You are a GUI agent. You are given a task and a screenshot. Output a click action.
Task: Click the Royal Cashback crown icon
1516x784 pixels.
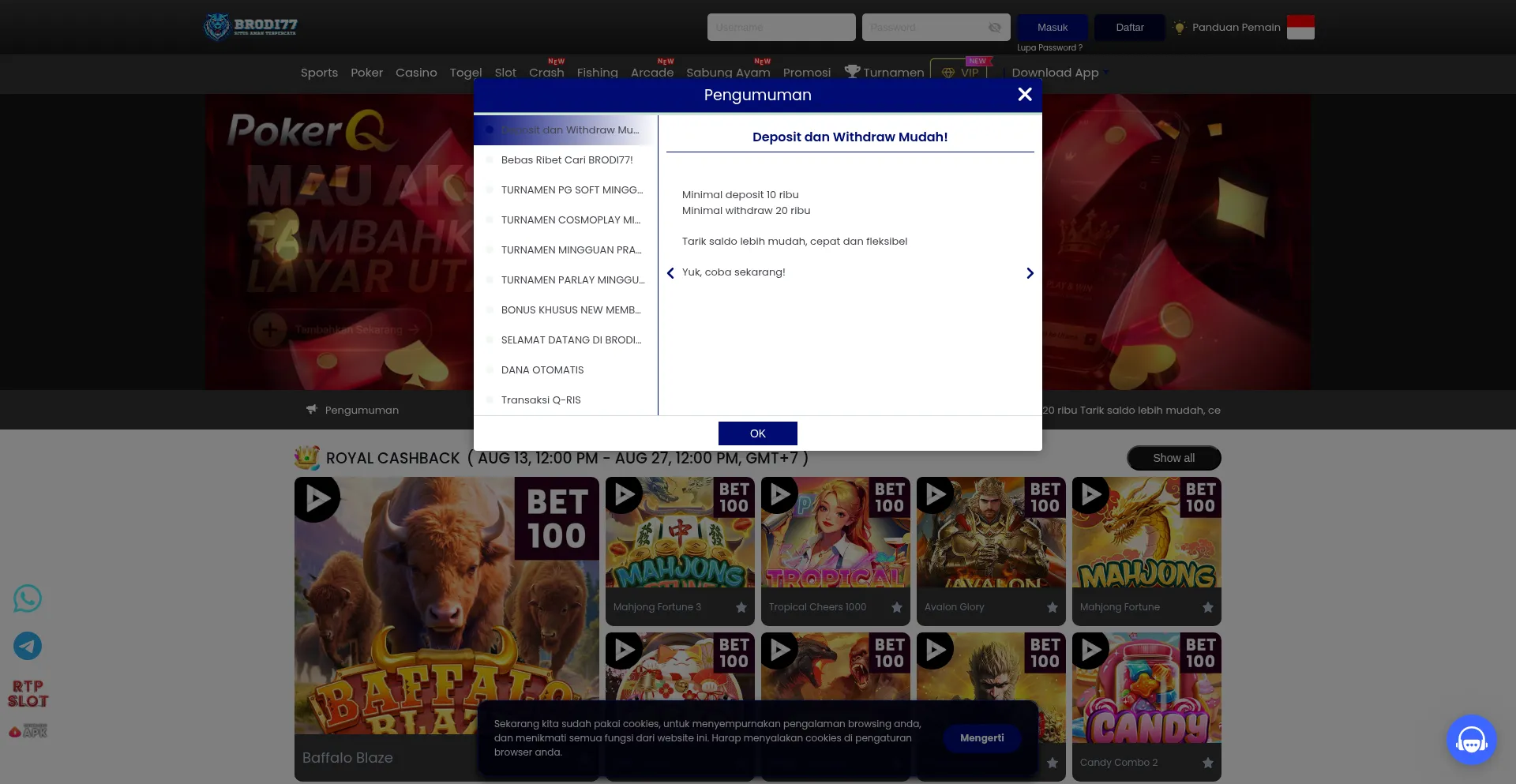(x=307, y=458)
